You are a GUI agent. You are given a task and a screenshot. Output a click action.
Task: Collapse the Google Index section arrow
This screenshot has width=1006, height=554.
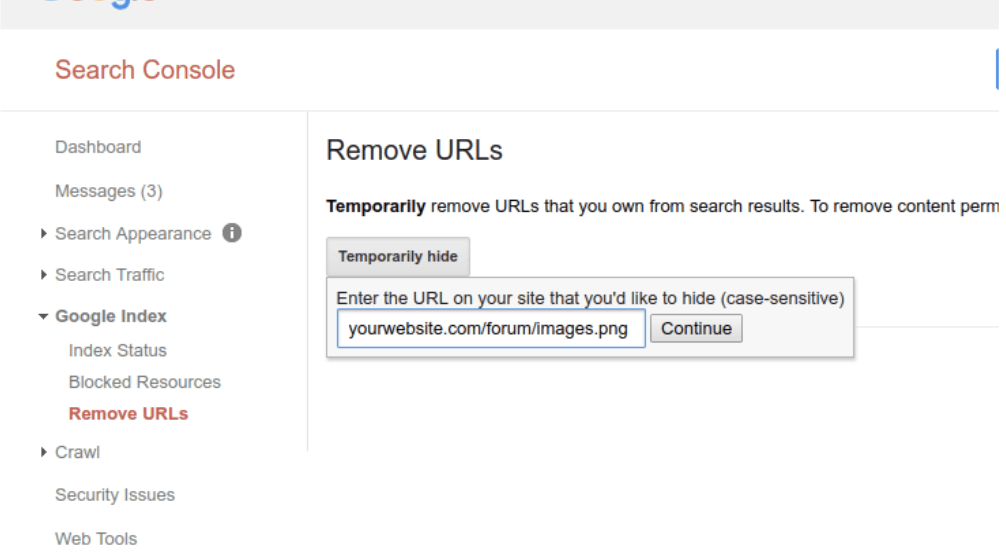43,316
